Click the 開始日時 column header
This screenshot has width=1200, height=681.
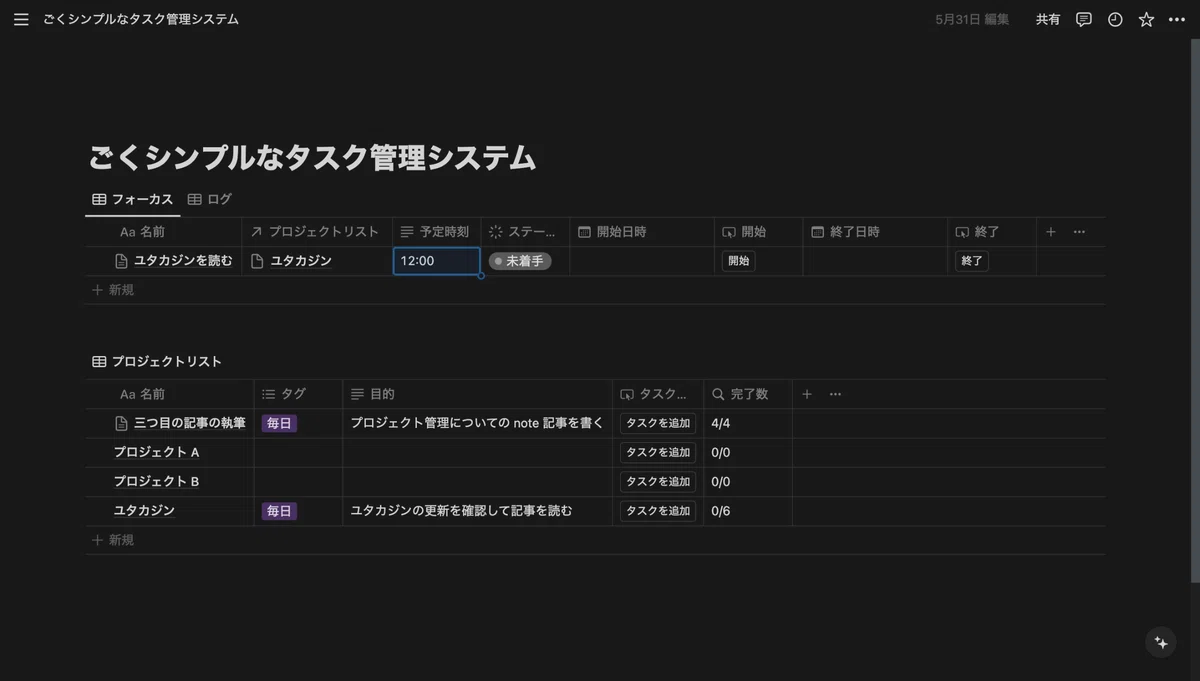[x=642, y=232]
